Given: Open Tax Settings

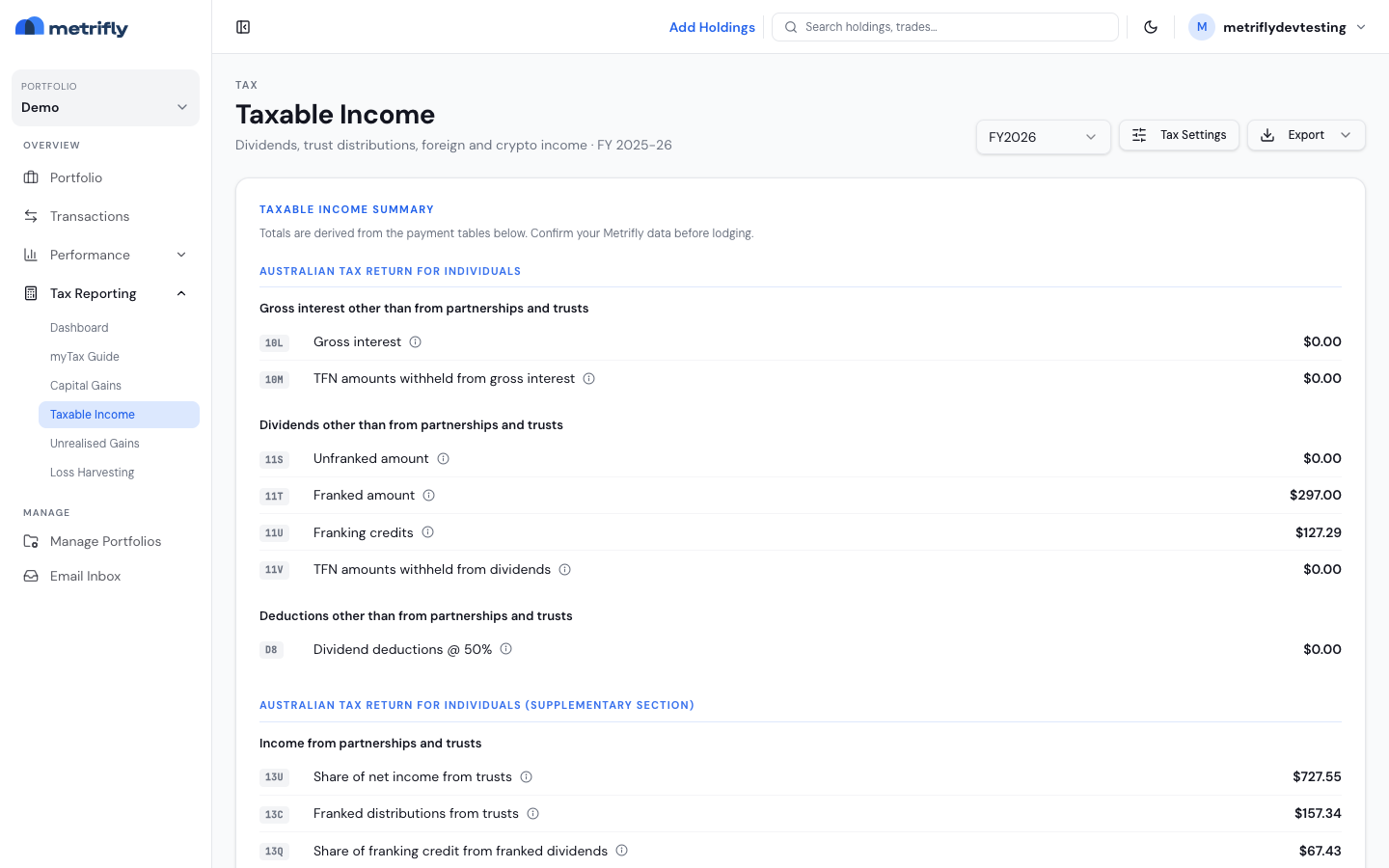Looking at the screenshot, I should click(1179, 135).
